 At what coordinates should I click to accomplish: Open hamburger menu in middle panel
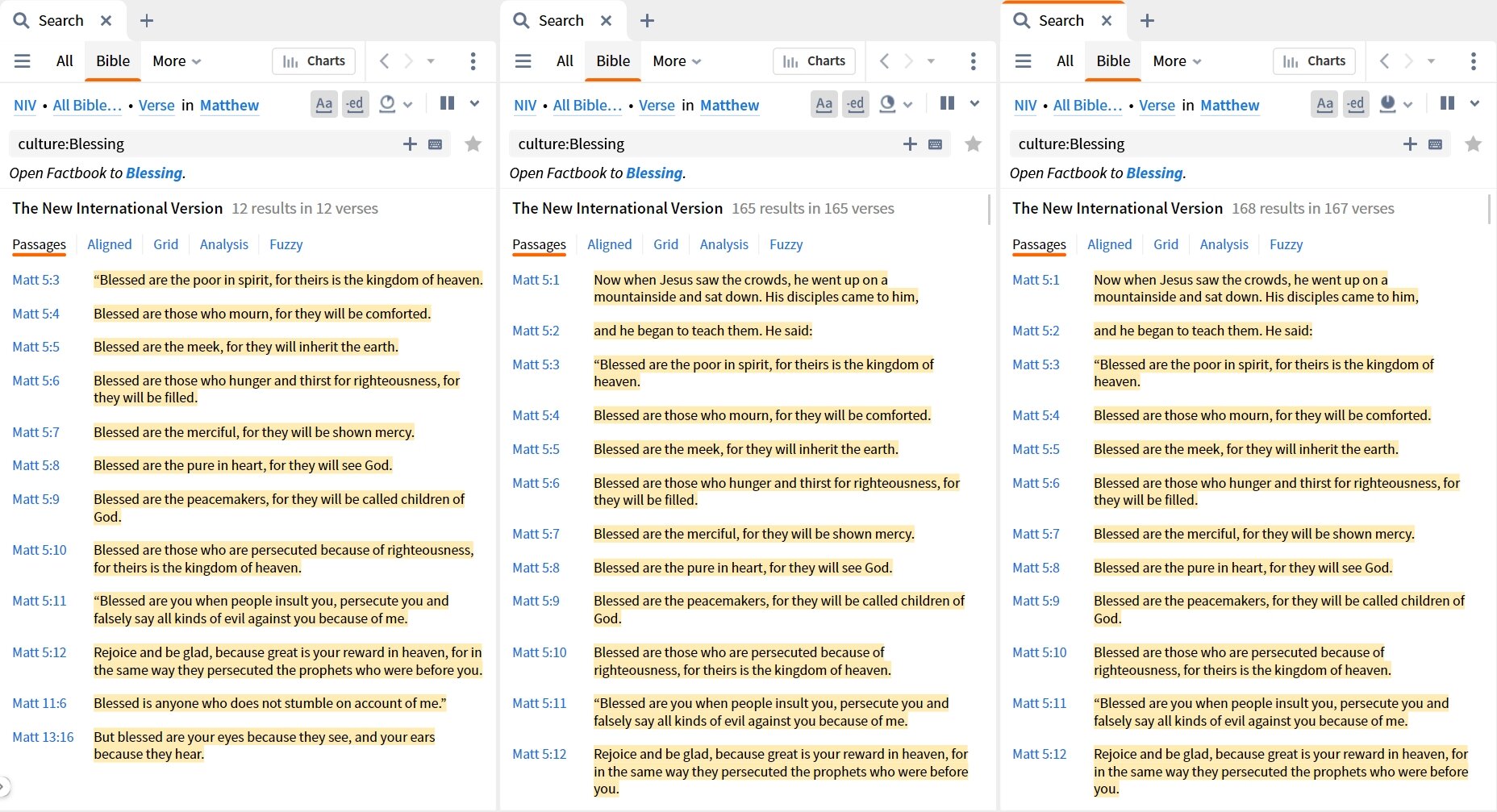(x=523, y=61)
